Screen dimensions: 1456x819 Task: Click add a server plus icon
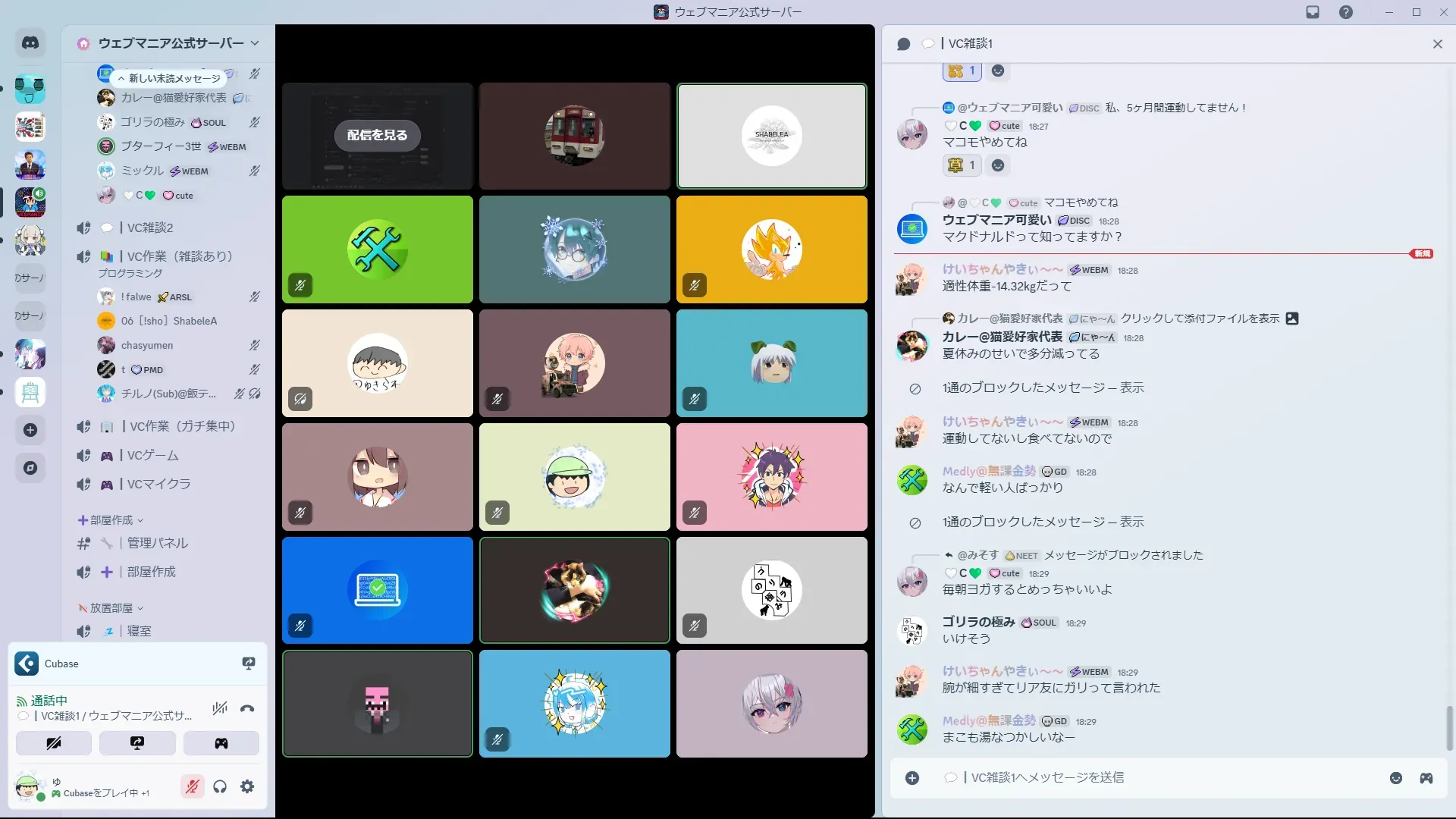[30, 430]
